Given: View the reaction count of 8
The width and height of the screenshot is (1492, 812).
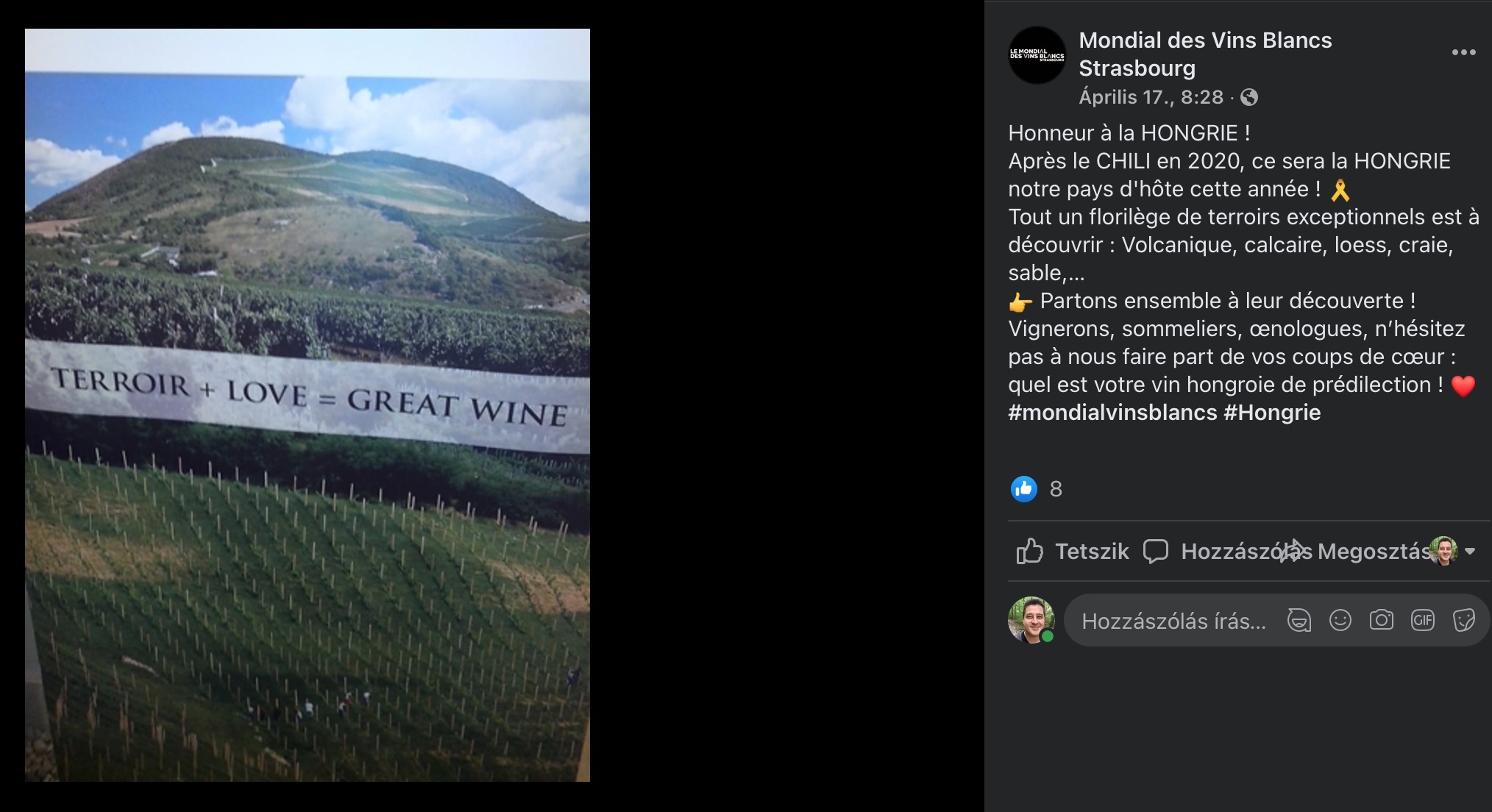Looking at the screenshot, I should pyautogui.click(x=1056, y=489).
